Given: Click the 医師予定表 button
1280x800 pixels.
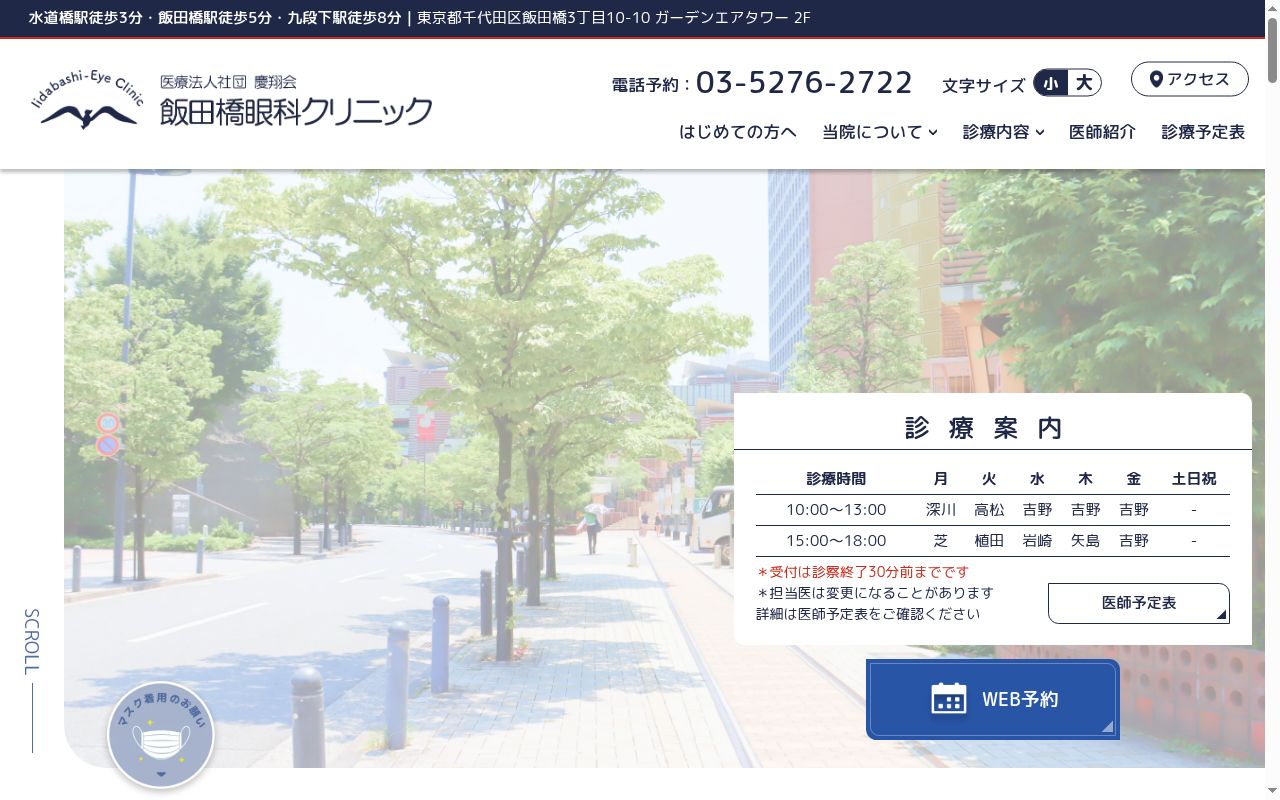Looking at the screenshot, I should [1139, 603].
